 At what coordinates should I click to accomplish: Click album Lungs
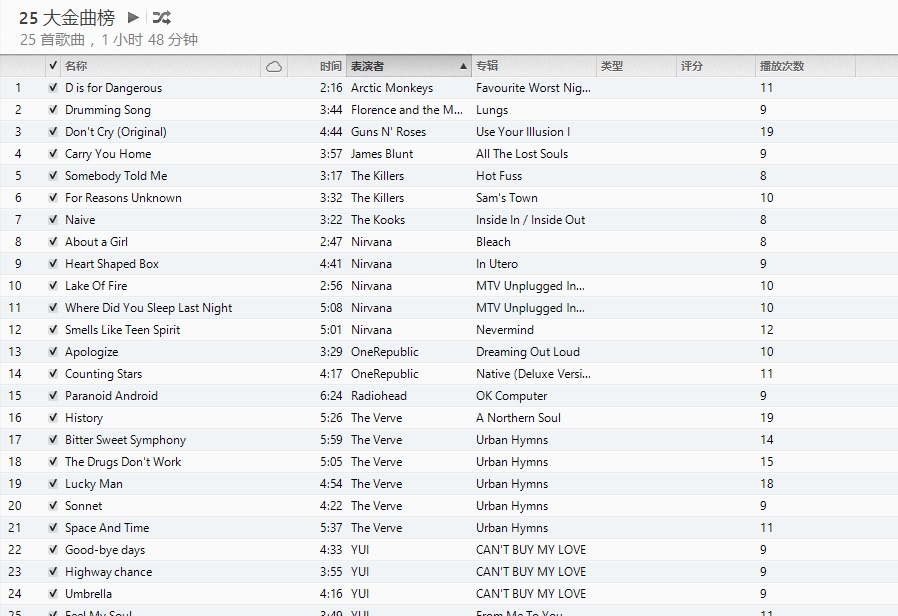[x=492, y=110]
